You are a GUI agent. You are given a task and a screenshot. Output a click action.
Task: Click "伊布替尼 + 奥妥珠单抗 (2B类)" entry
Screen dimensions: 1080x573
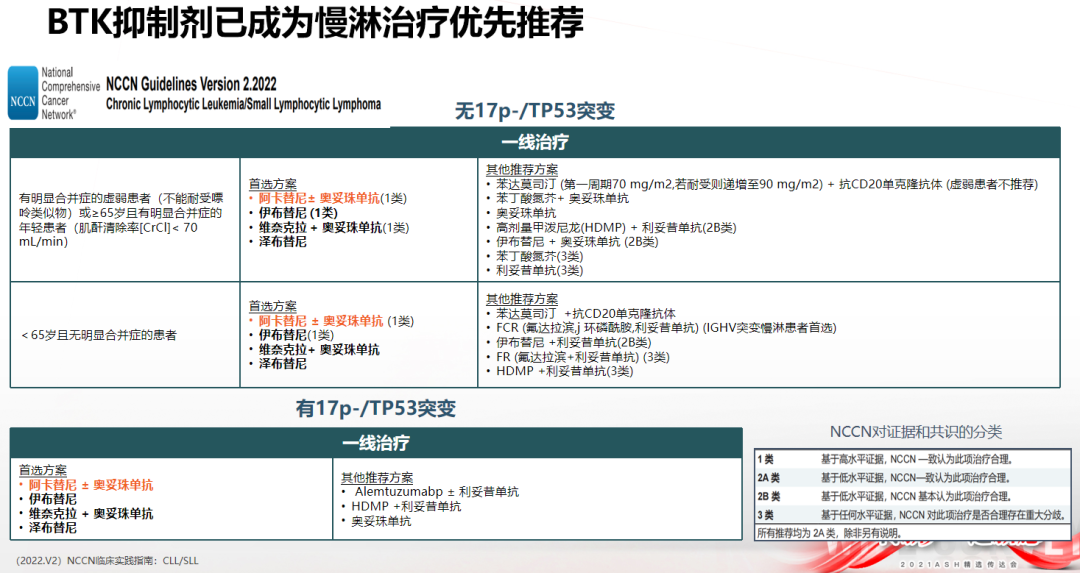click(x=577, y=242)
